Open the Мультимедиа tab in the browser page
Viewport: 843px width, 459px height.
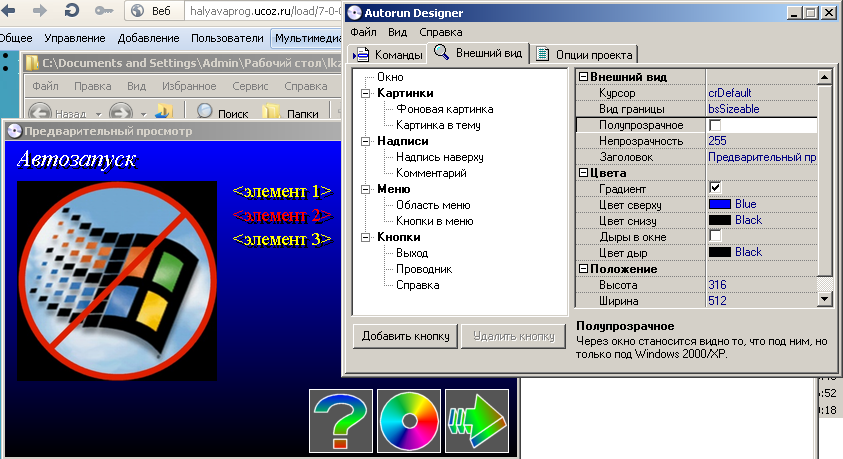coord(308,38)
